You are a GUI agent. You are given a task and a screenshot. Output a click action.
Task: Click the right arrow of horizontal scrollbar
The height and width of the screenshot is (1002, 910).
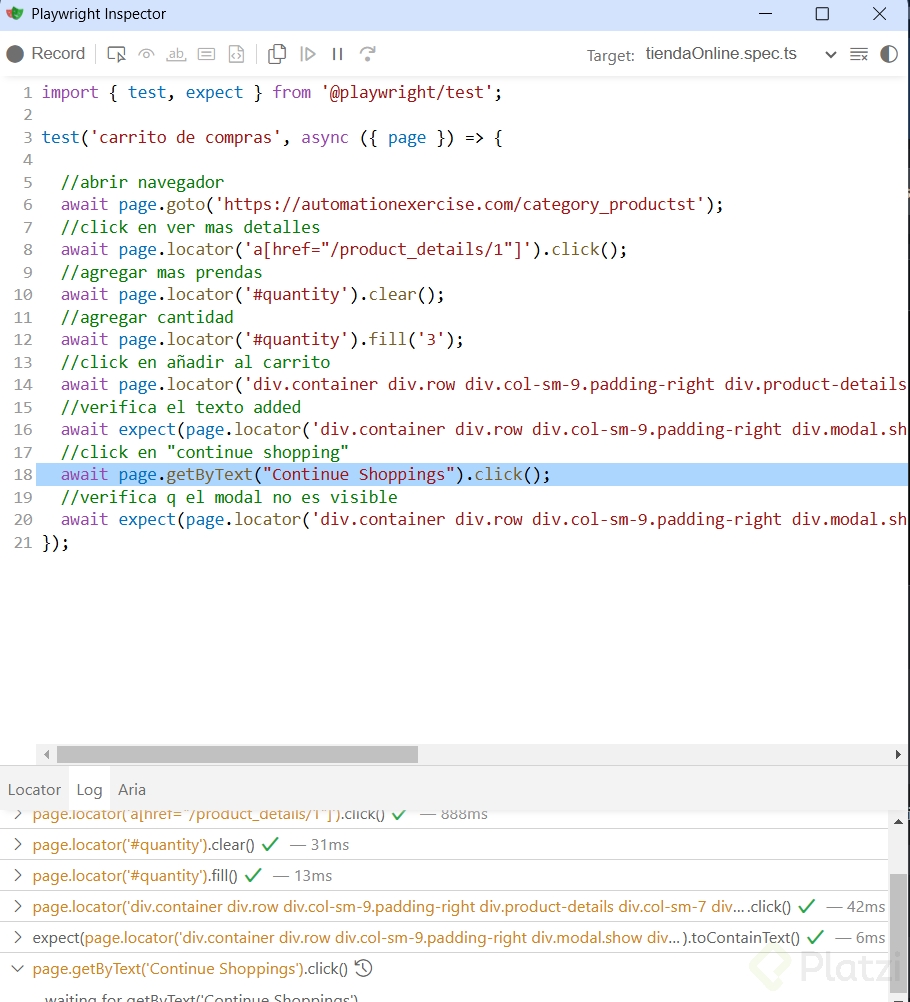coord(898,755)
